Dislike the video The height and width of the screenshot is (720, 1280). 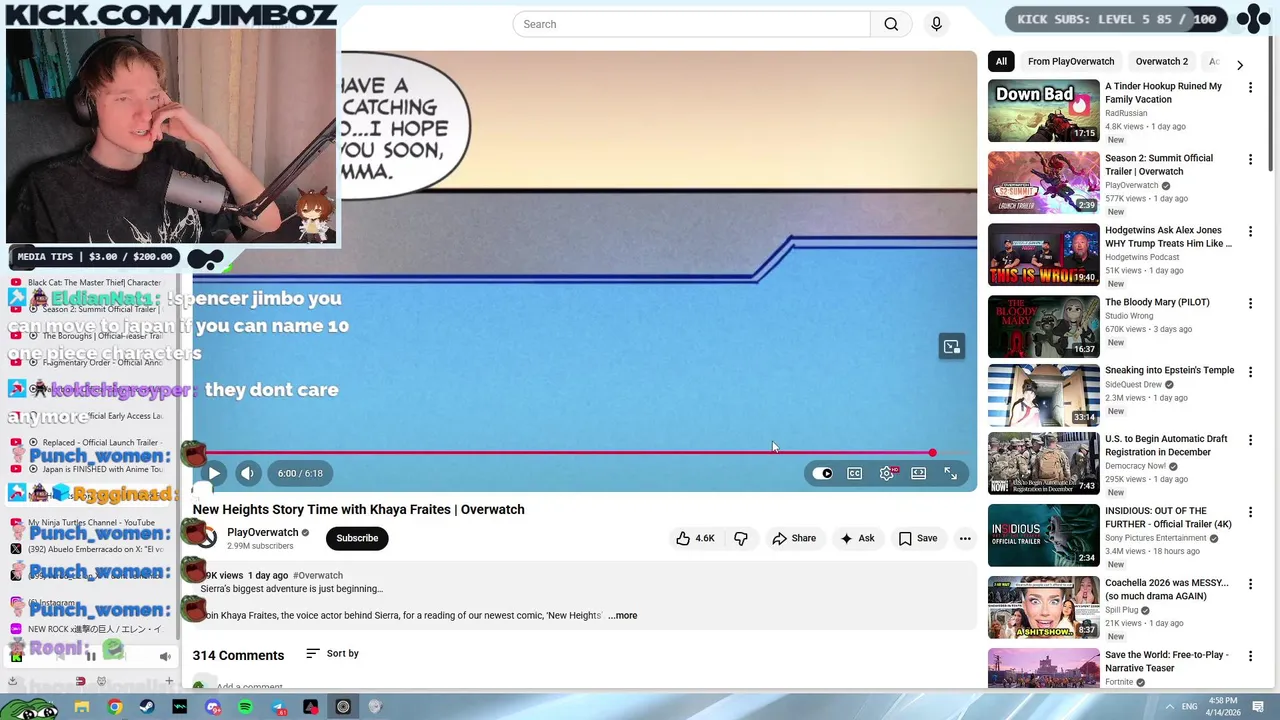(x=741, y=538)
